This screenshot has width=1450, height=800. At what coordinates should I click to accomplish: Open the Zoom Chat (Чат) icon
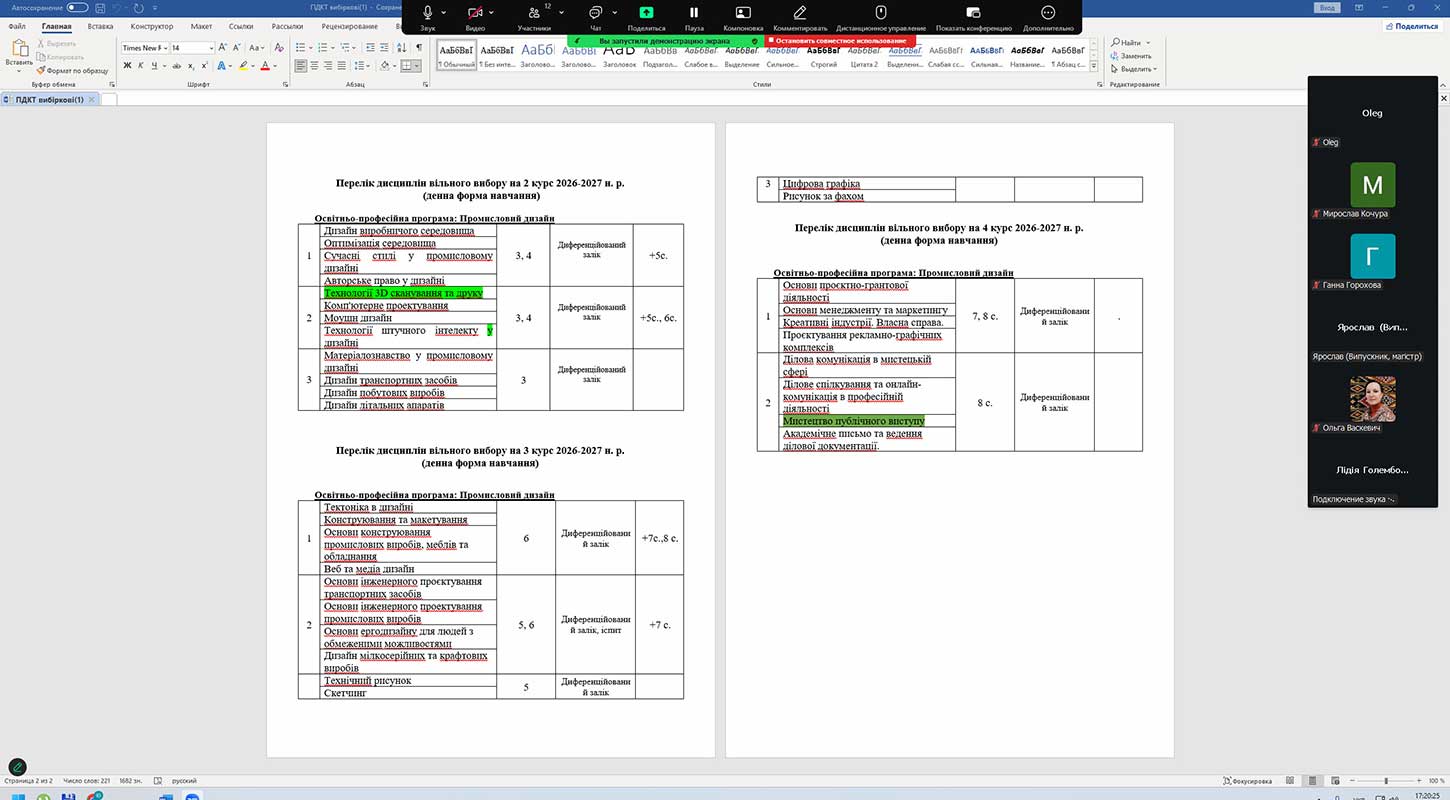[595, 13]
